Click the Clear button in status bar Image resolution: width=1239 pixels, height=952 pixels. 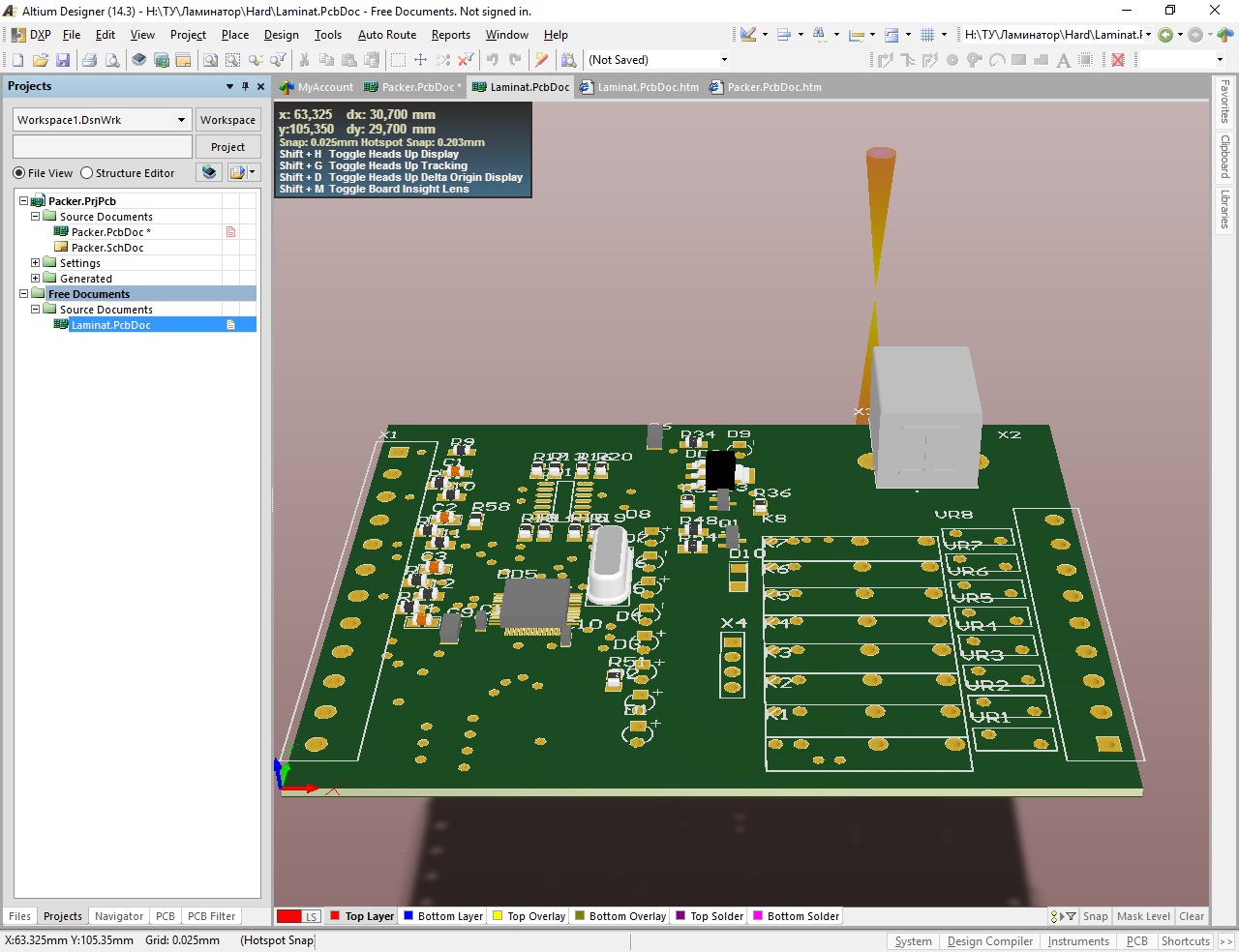point(1192,916)
